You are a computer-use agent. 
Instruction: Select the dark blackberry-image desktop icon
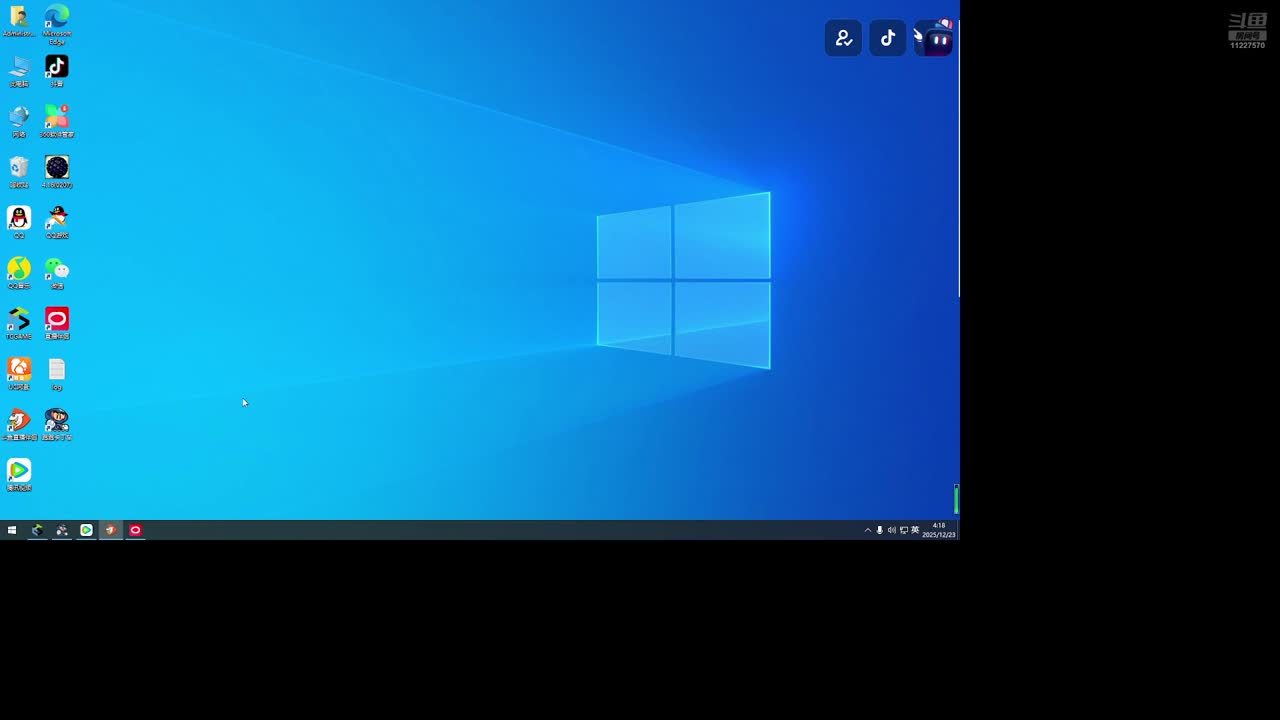(x=57, y=172)
